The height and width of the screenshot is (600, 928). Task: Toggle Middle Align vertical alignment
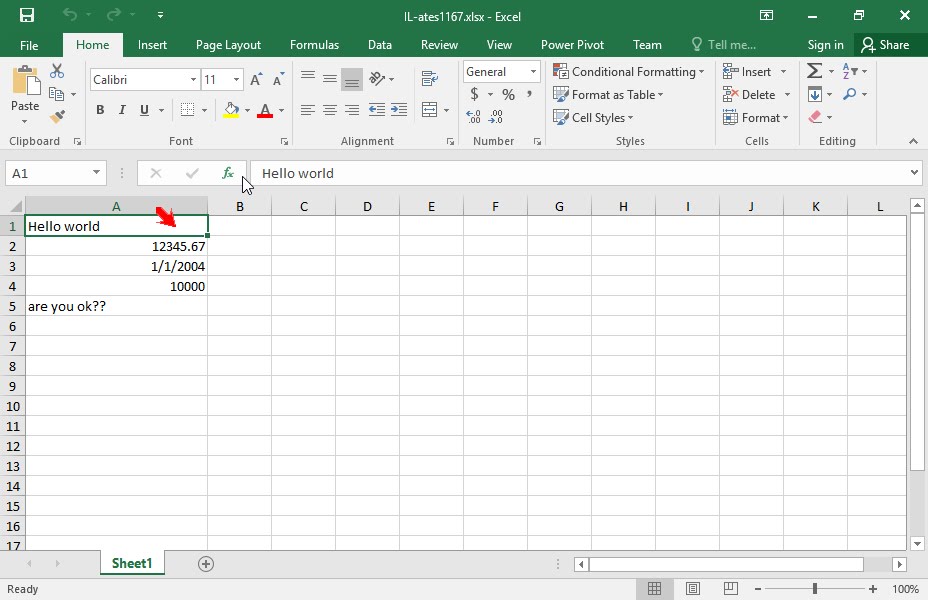(x=330, y=78)
